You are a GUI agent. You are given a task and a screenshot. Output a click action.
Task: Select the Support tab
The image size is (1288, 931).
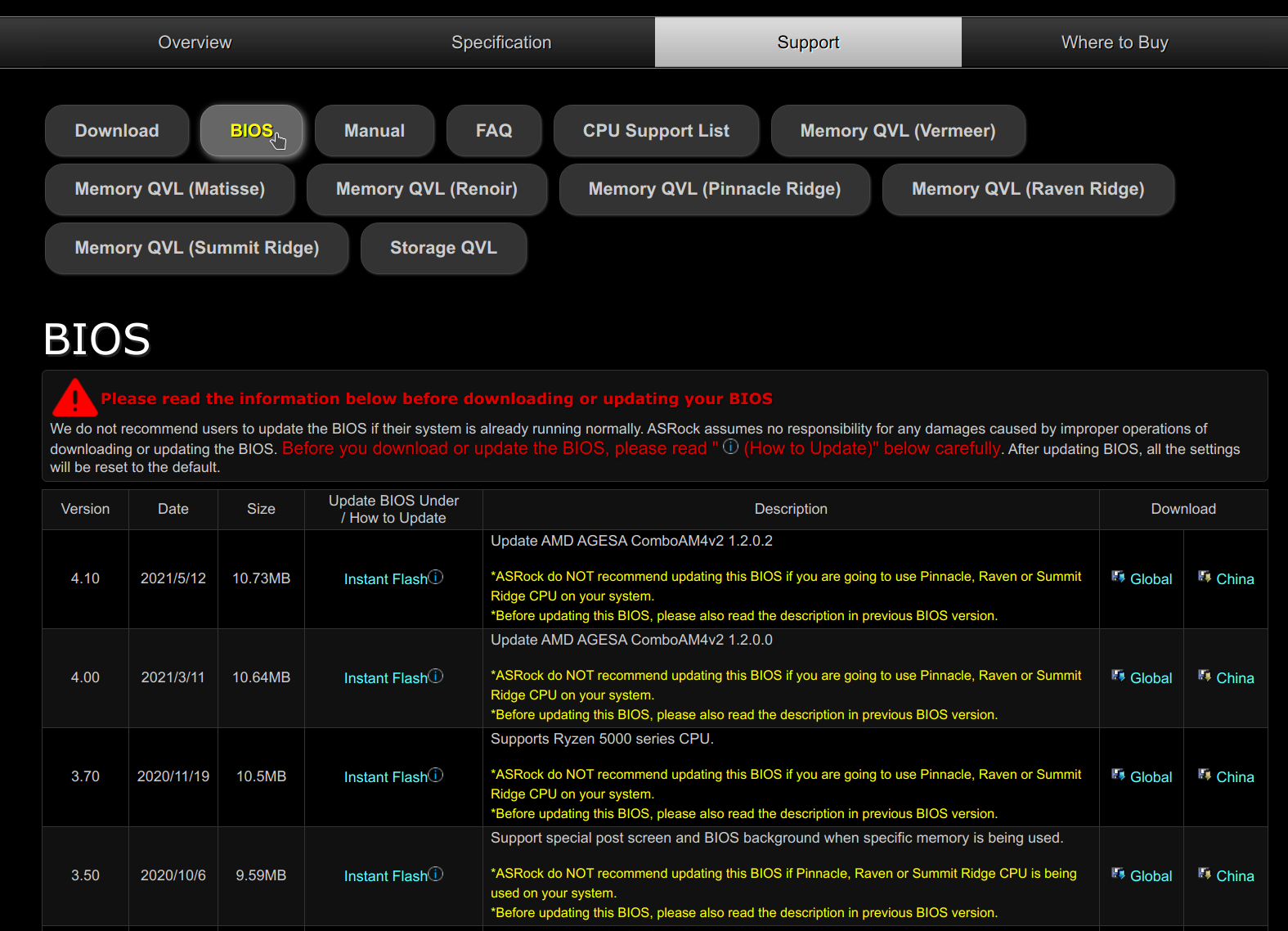(x=808, y=43)
